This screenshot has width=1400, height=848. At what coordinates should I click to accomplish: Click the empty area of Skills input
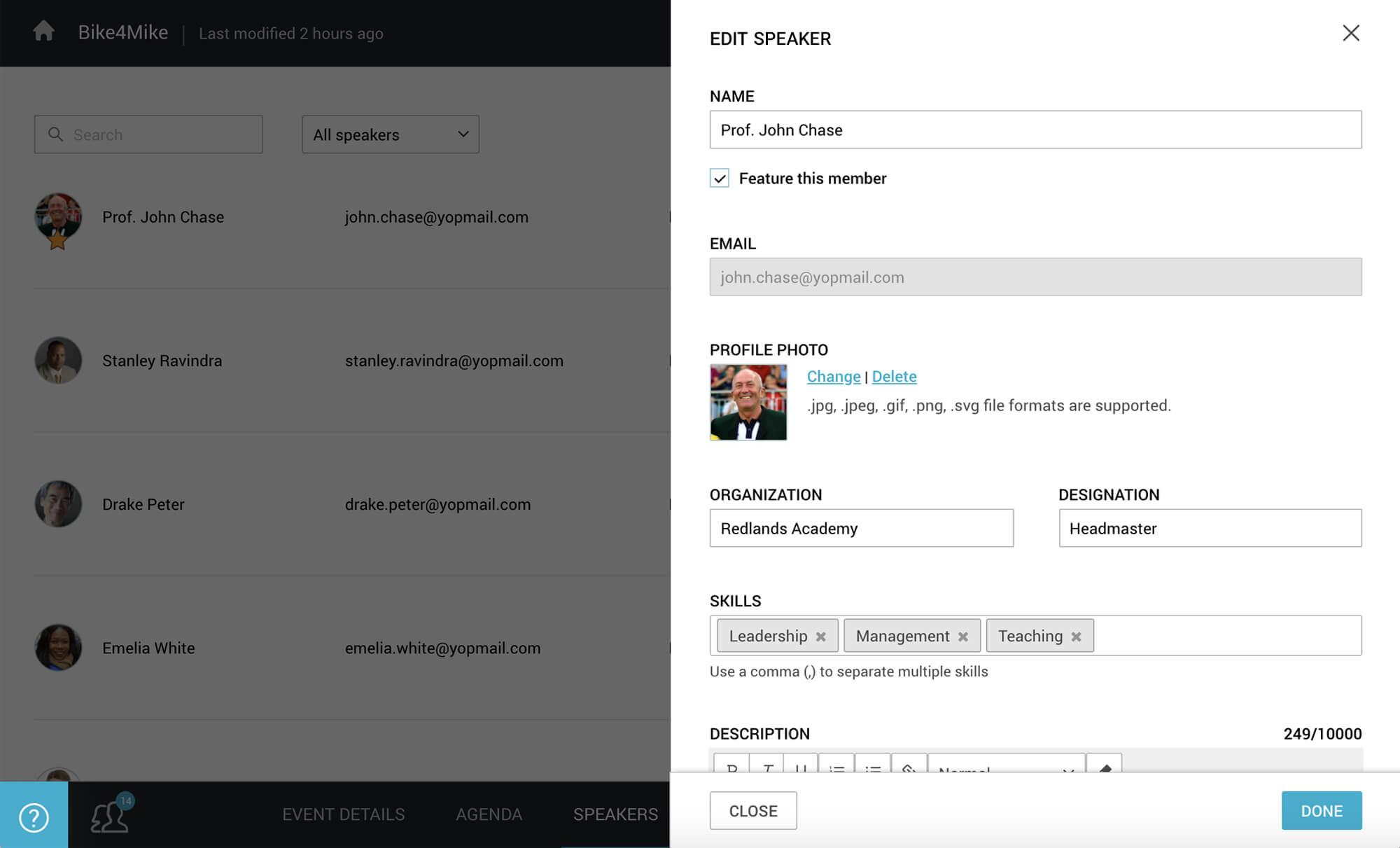click(x=1226, y=636)
